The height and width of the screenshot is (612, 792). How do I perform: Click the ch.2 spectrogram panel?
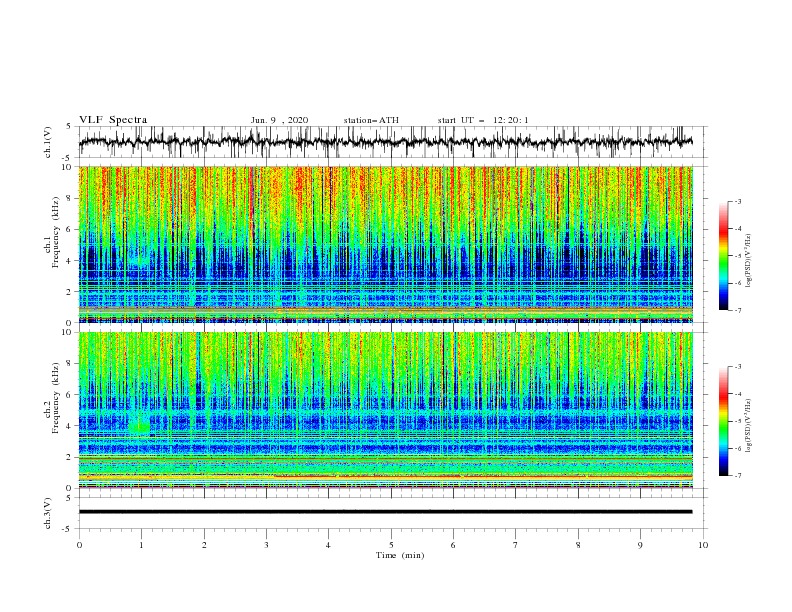point(386,410)
